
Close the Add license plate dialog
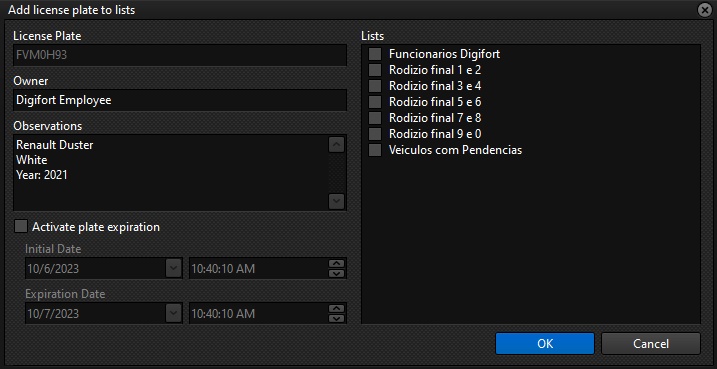[705, 10]
